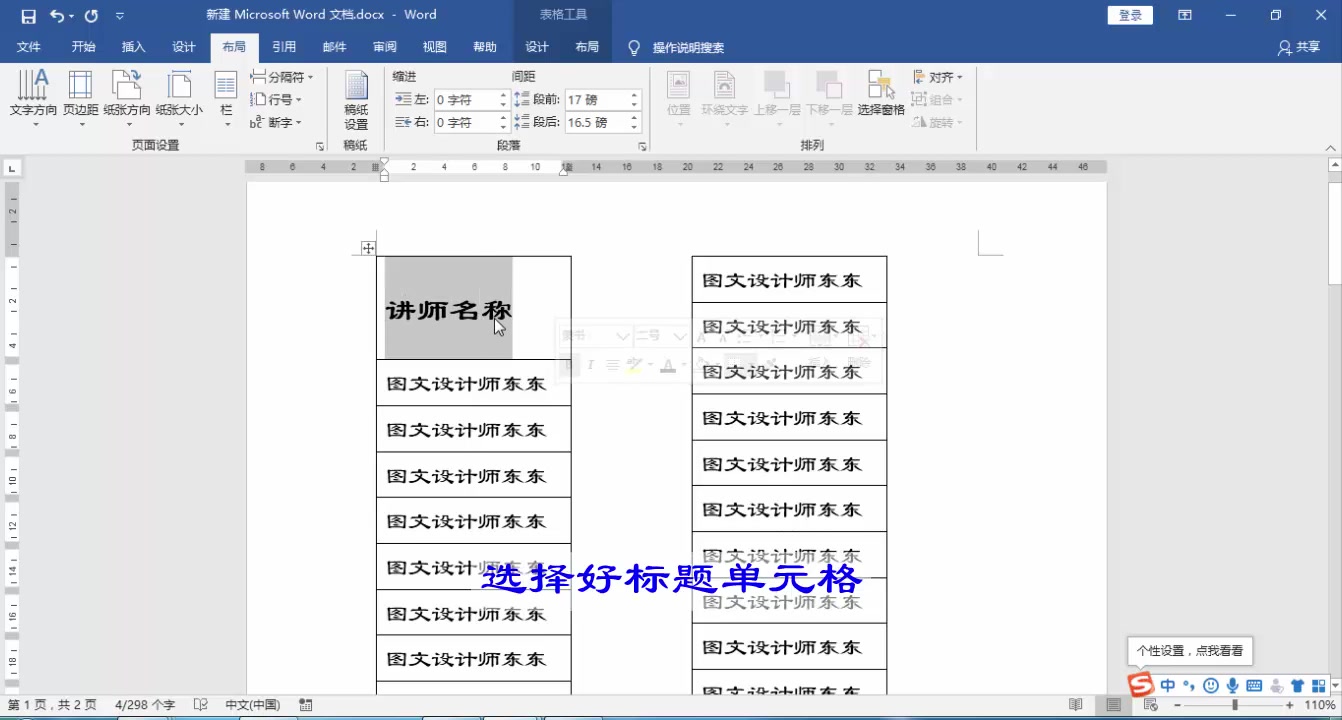Open 稿纸设置 manuscript paper settings
The width and height of the screenshot is (1342, 720).
(356, 100)
